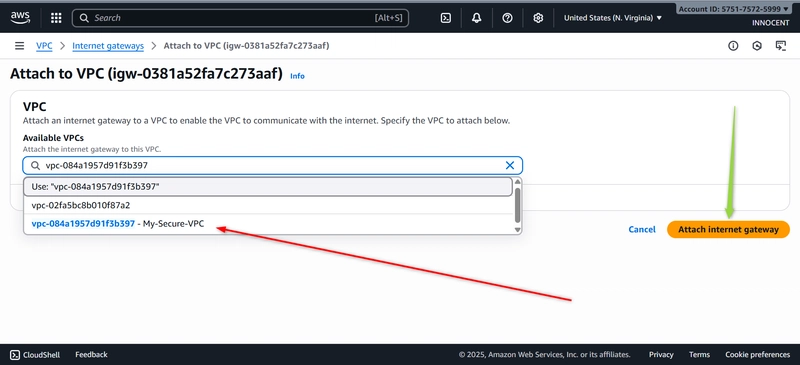Click the dropdown list scrollbar thumb
The image size is (800, 365).
[518, 205]
